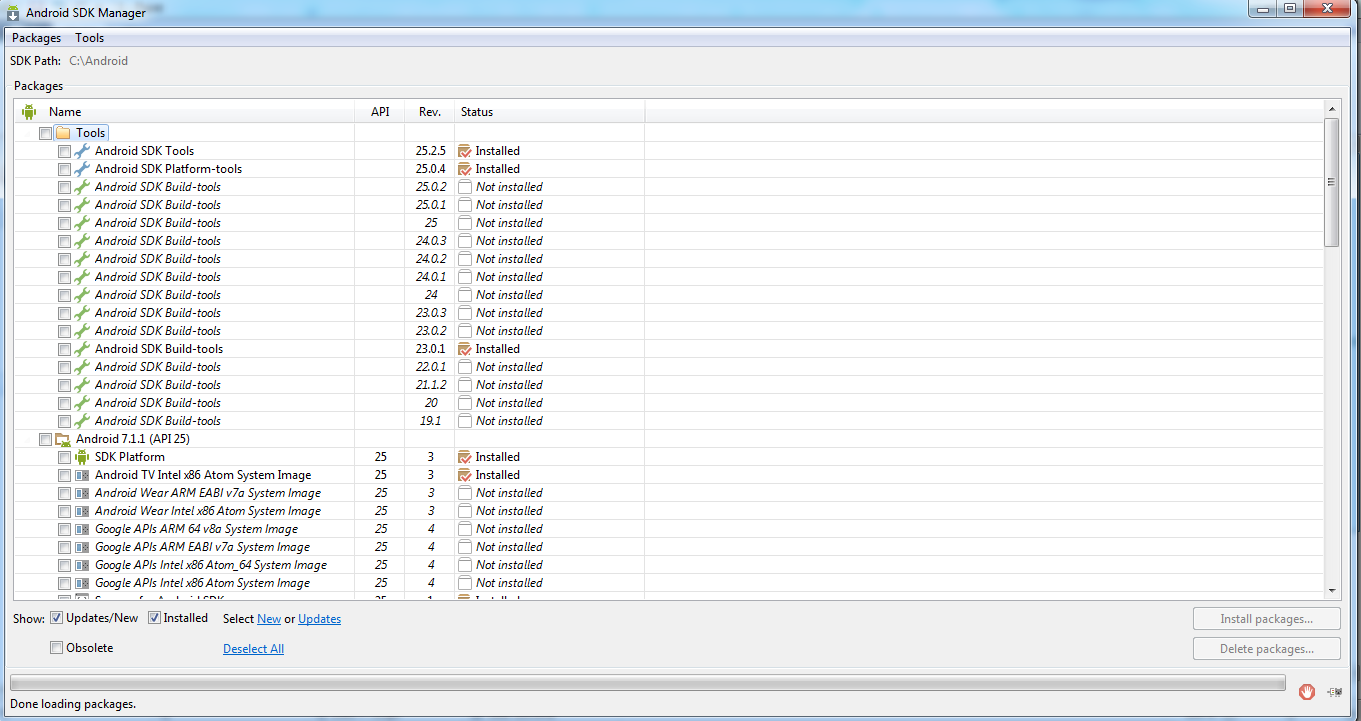Click the Android SDK Manager title bar icon
This screenshot has height=721, width=1361.
(13, 13)
